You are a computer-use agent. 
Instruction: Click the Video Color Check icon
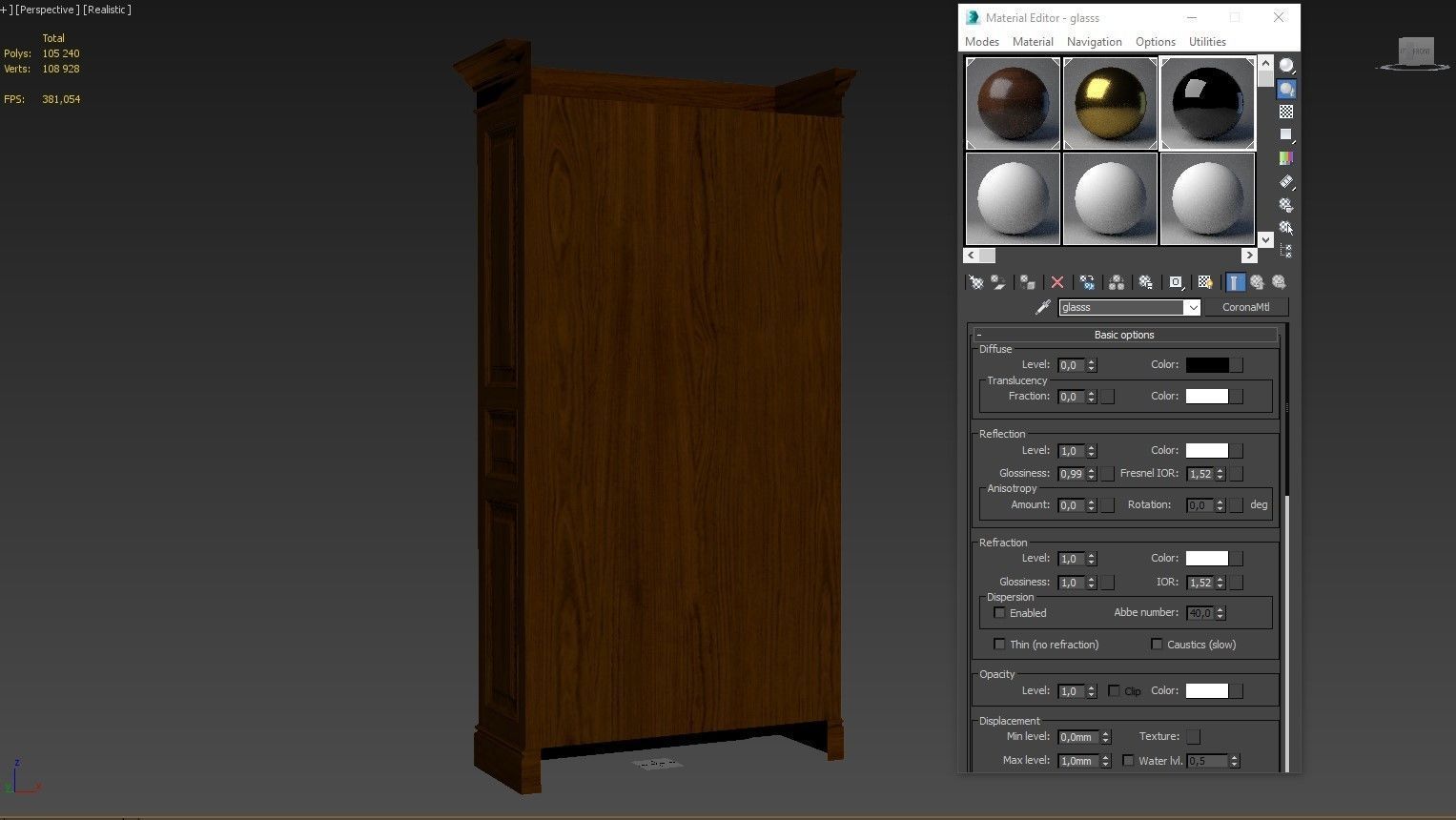(1286, 158)
